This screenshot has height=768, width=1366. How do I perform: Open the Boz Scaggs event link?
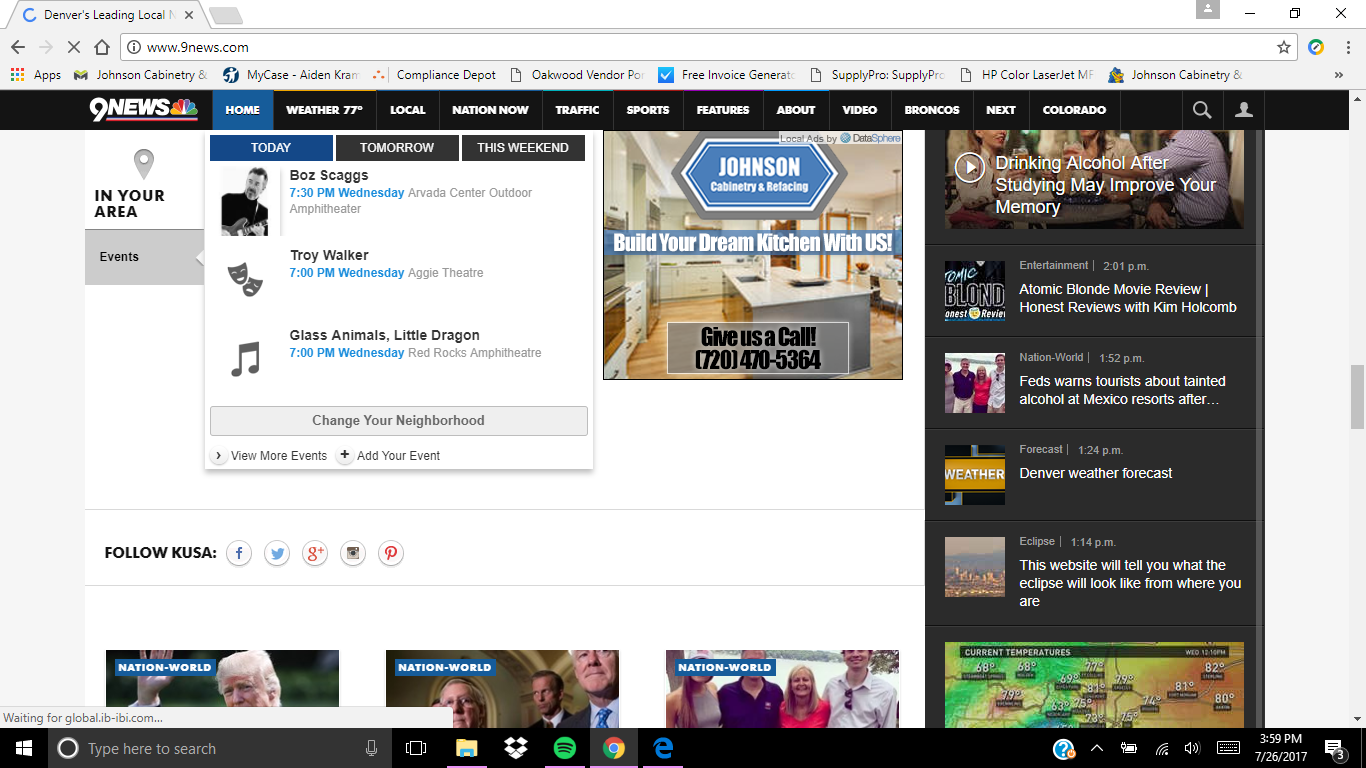[x=329, y=176]
